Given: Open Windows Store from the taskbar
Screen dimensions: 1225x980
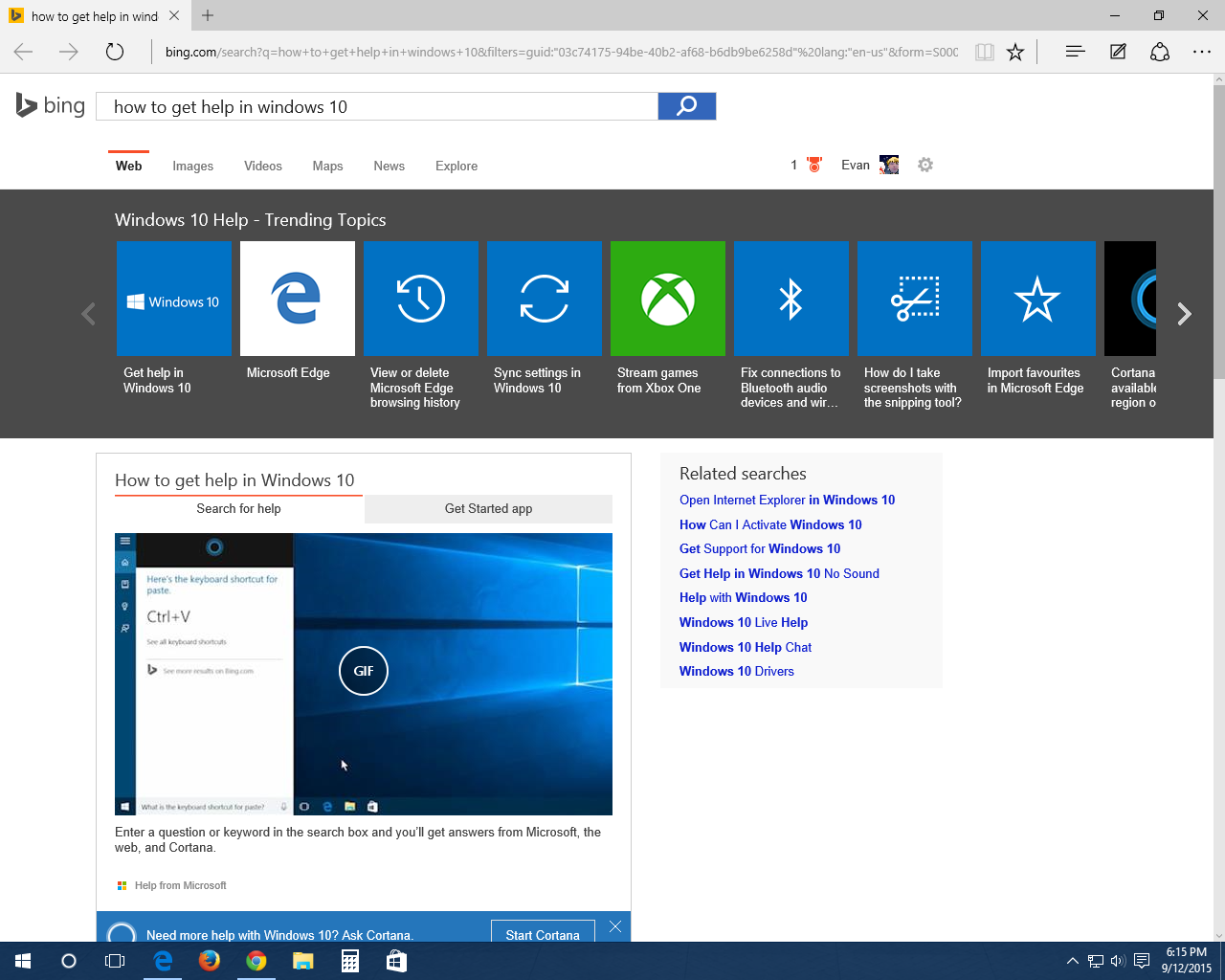Looking at the screenshot, I should pos(397,961).
